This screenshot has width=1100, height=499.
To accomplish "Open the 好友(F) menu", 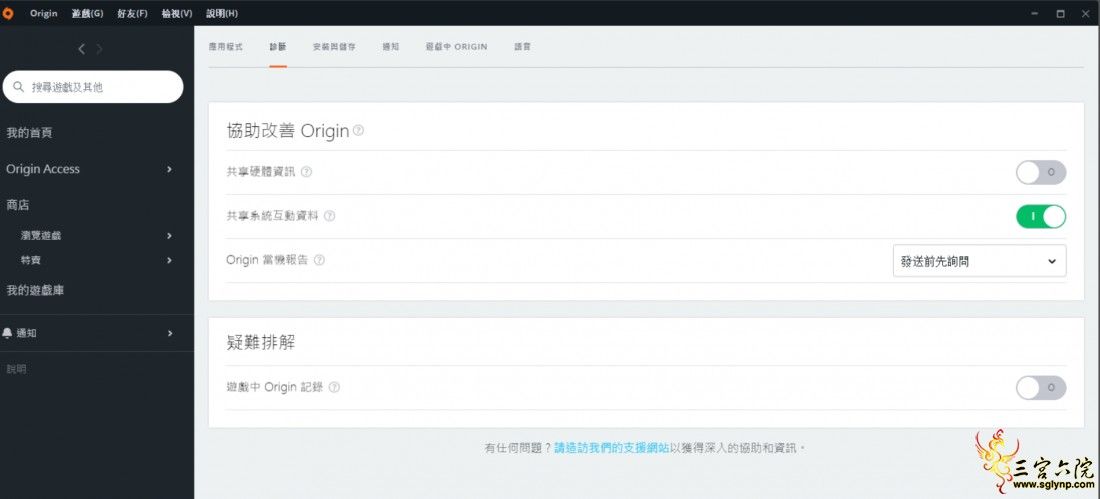I will pyautogui.click(x=133, y=13).
